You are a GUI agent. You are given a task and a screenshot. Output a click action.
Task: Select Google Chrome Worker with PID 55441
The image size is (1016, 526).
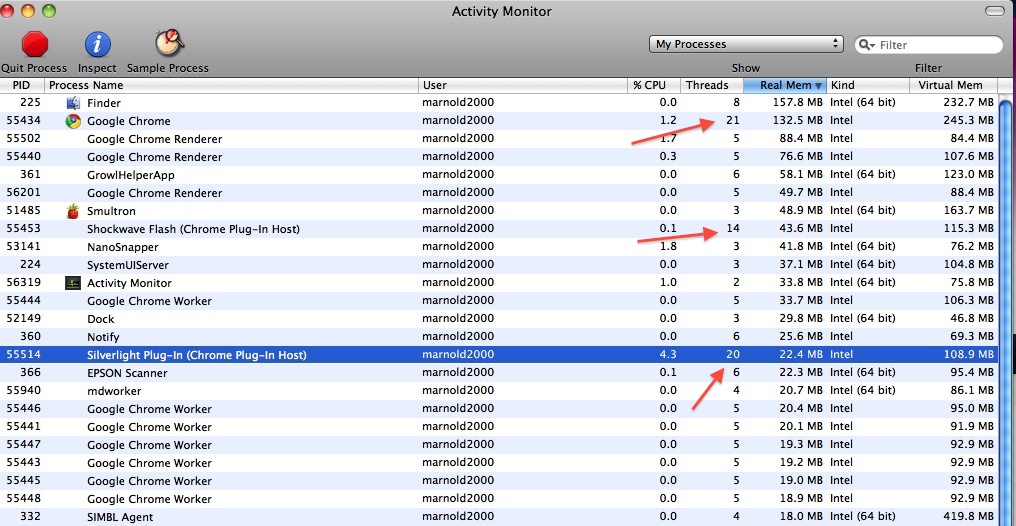point(499,427)
